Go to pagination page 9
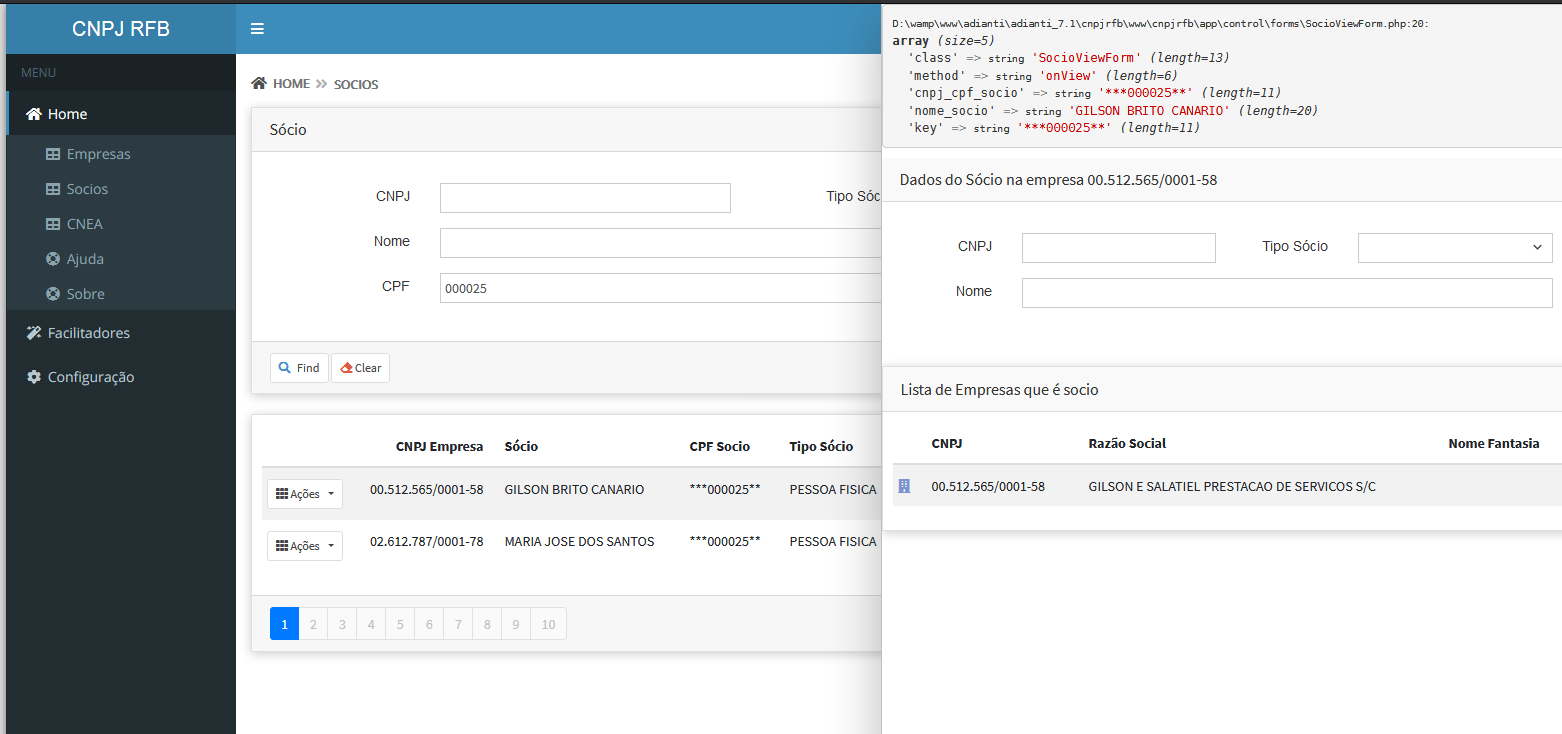 [516, 624]
